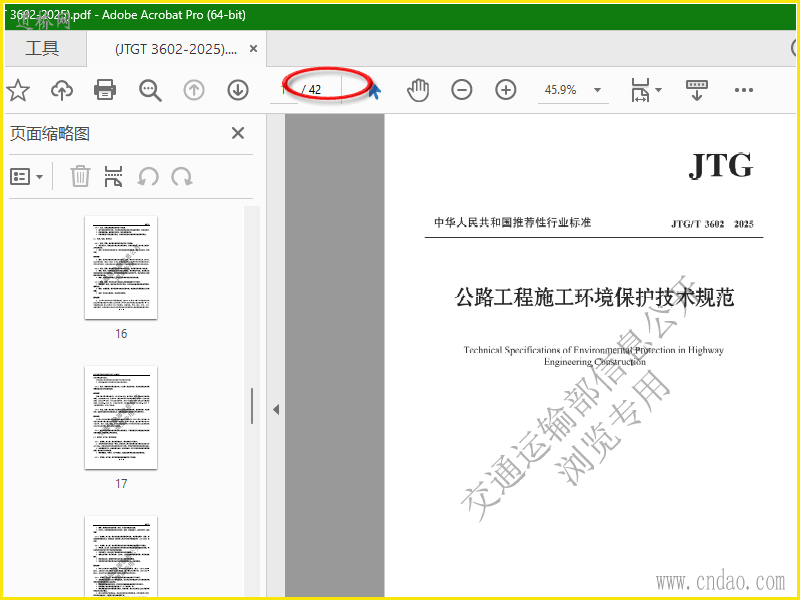Print the document with the printer icon

(x=105, y=90)
